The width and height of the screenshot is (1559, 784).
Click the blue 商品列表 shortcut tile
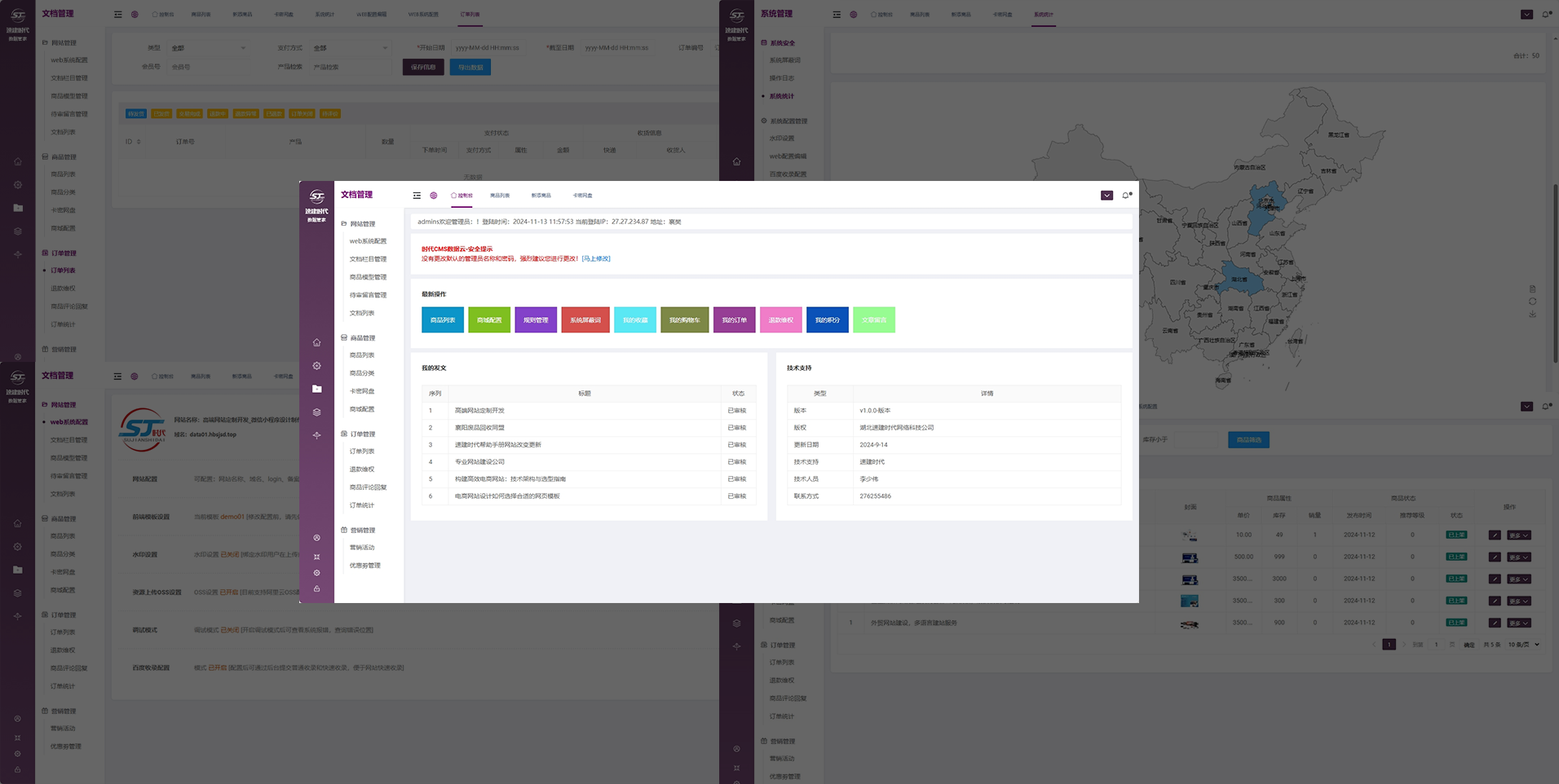click(443, 319)
